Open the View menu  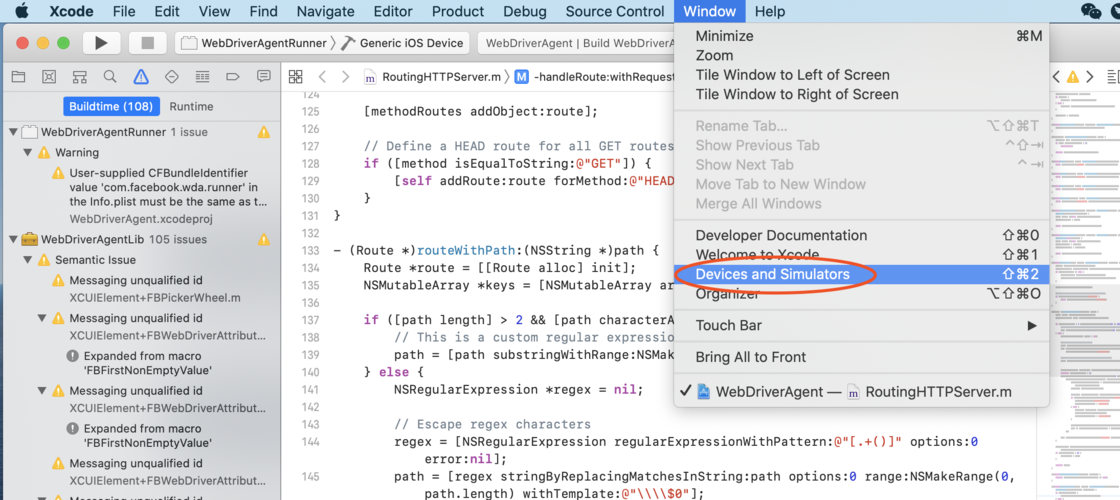coord(214,11)
